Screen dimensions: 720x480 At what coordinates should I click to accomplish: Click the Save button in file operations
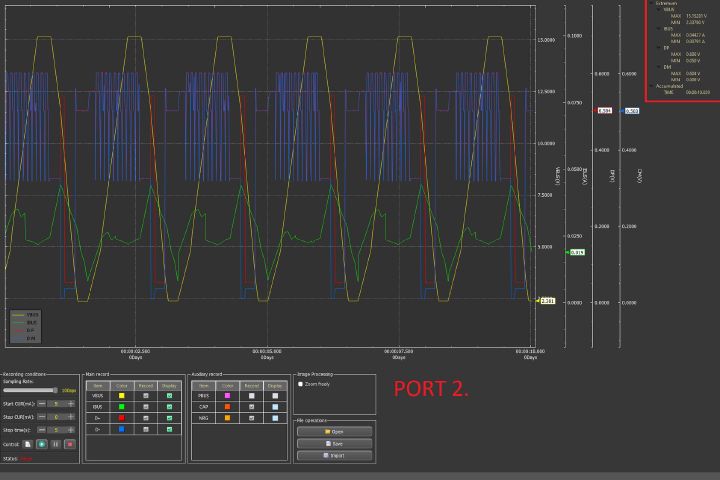(334, 443)
